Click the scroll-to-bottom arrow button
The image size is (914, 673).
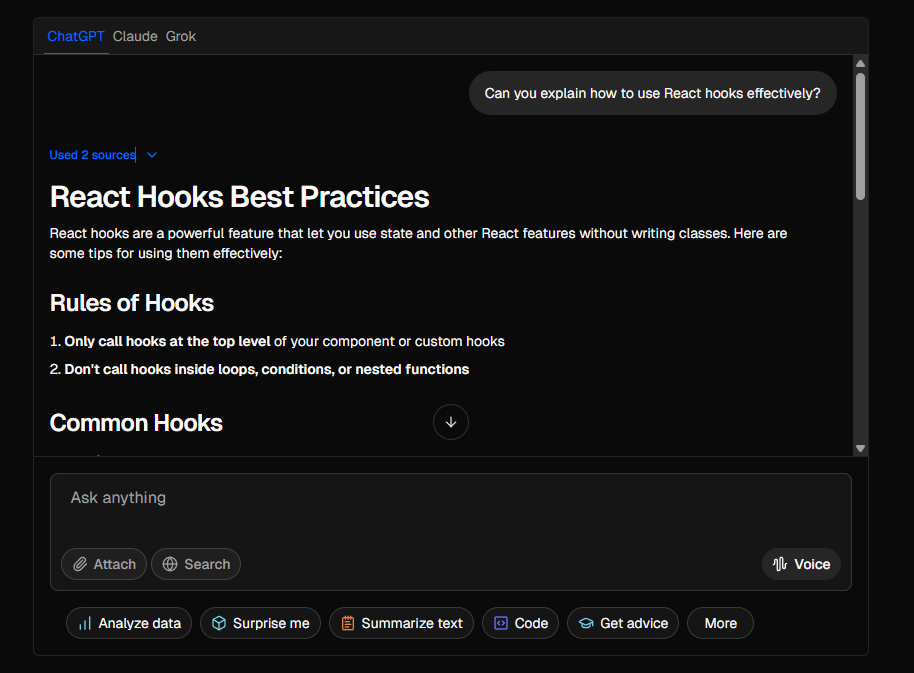point(451,422)
